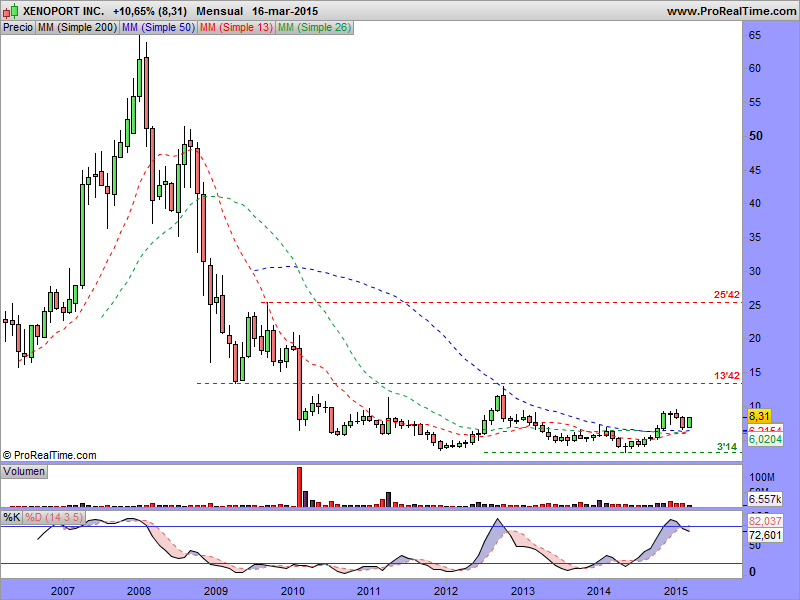The height and width of the screenshot is (600, 800).
Task: Click the 2008 label on time axis
Action: click(x=139, y=591)
